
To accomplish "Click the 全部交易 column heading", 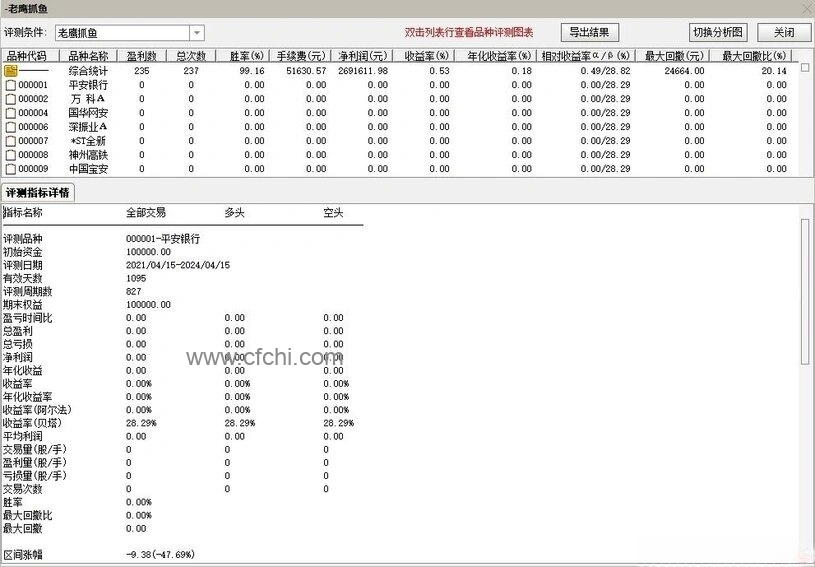I will click(x=146, y=213).
